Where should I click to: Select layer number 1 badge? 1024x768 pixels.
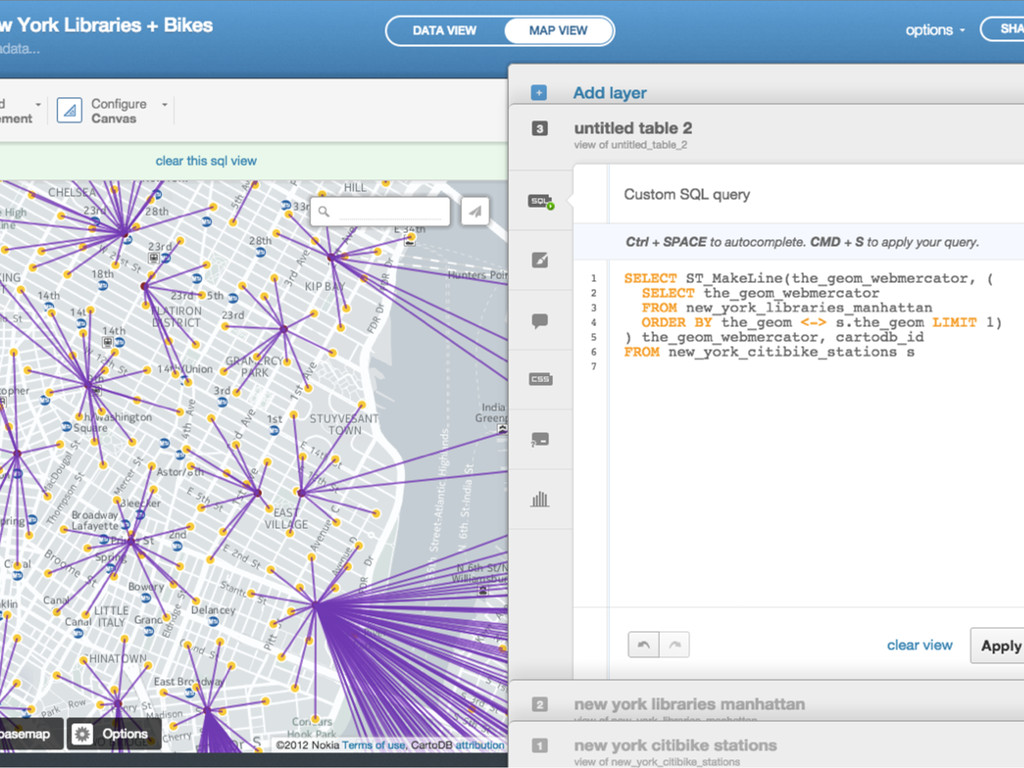click(539, 746)
